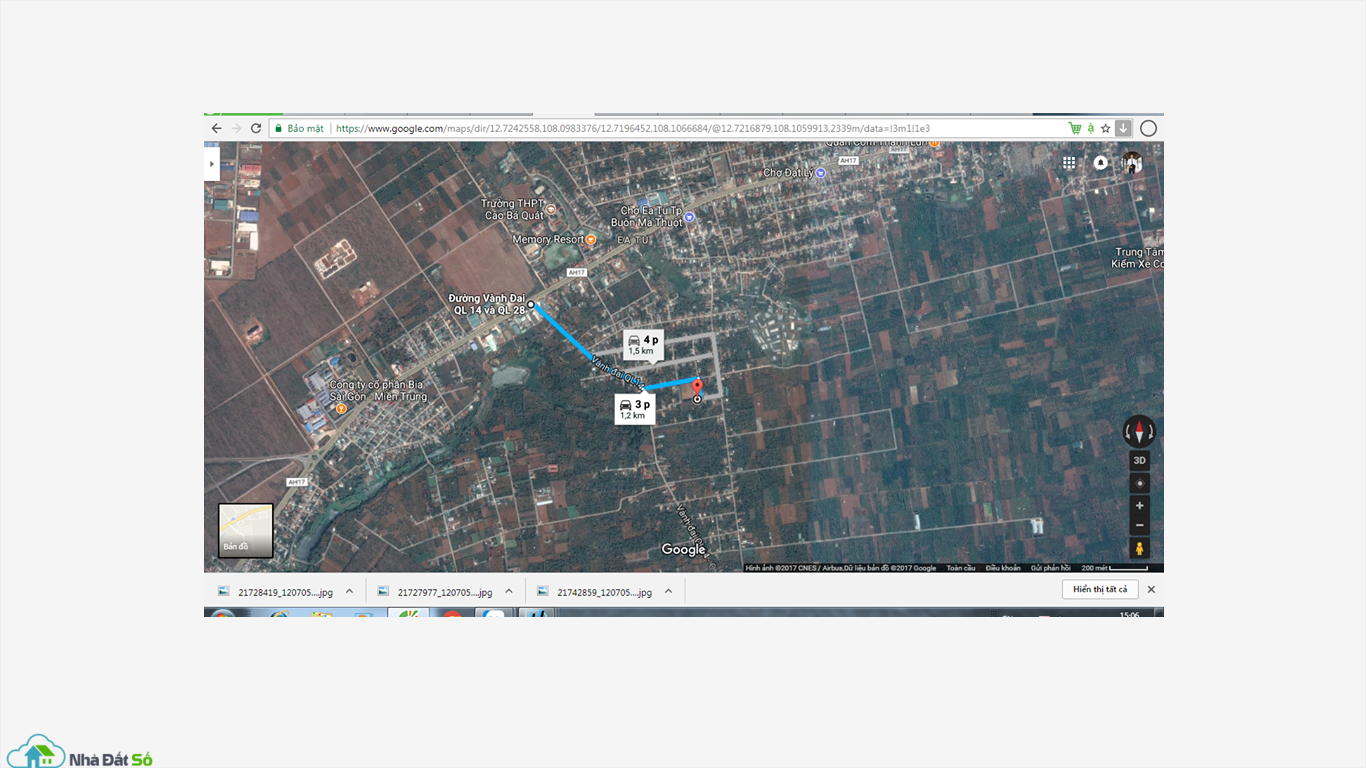The width and height of the screenshot is (1366, 768).
Task: Click the red destination pin
Action: click(697, 386)
